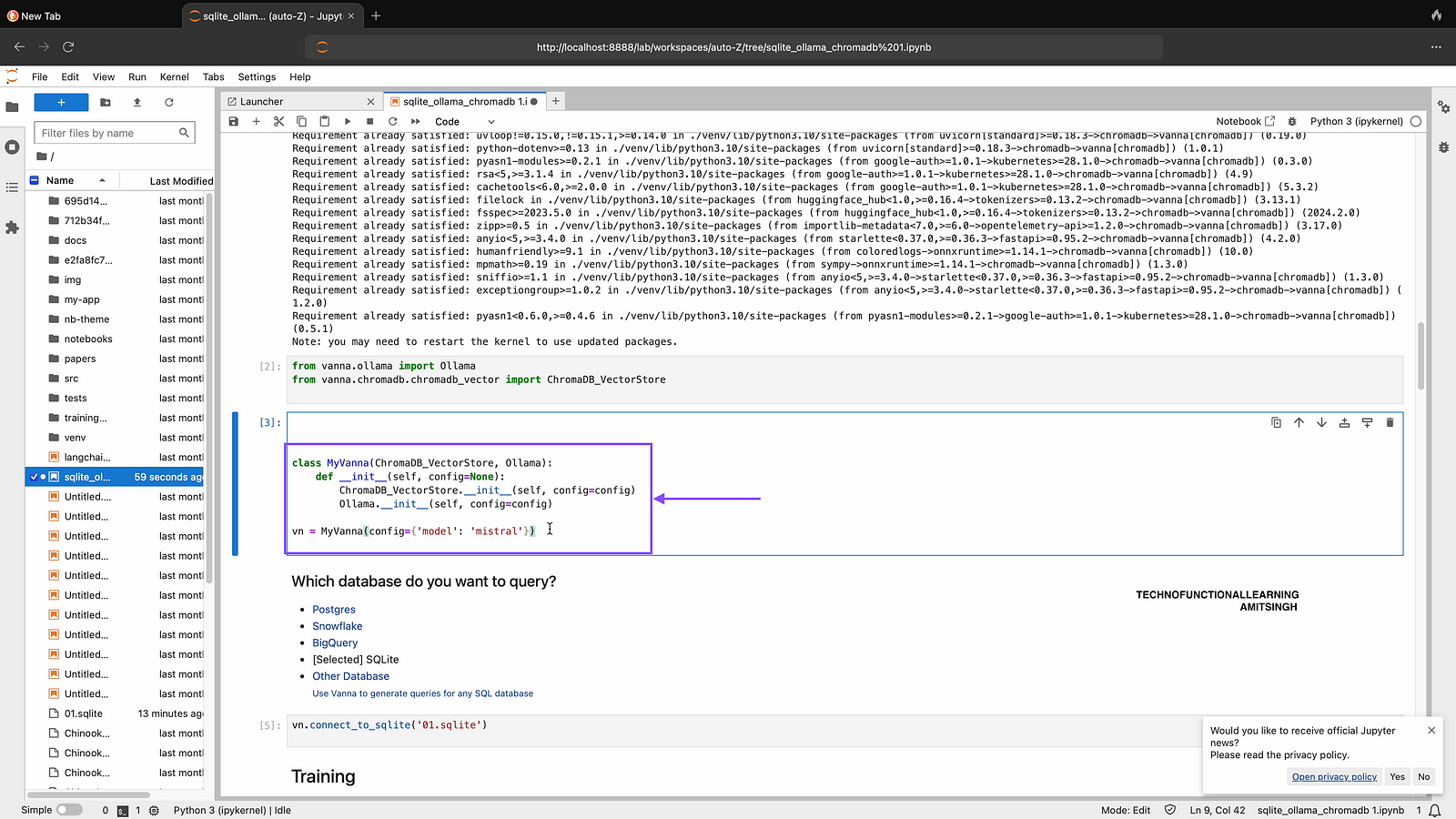The height and width of the screenshot is (819, 1456).
Task: Open the Python 3 (ipykernel) kernel selector
Action: click(x=1356, y=121)
